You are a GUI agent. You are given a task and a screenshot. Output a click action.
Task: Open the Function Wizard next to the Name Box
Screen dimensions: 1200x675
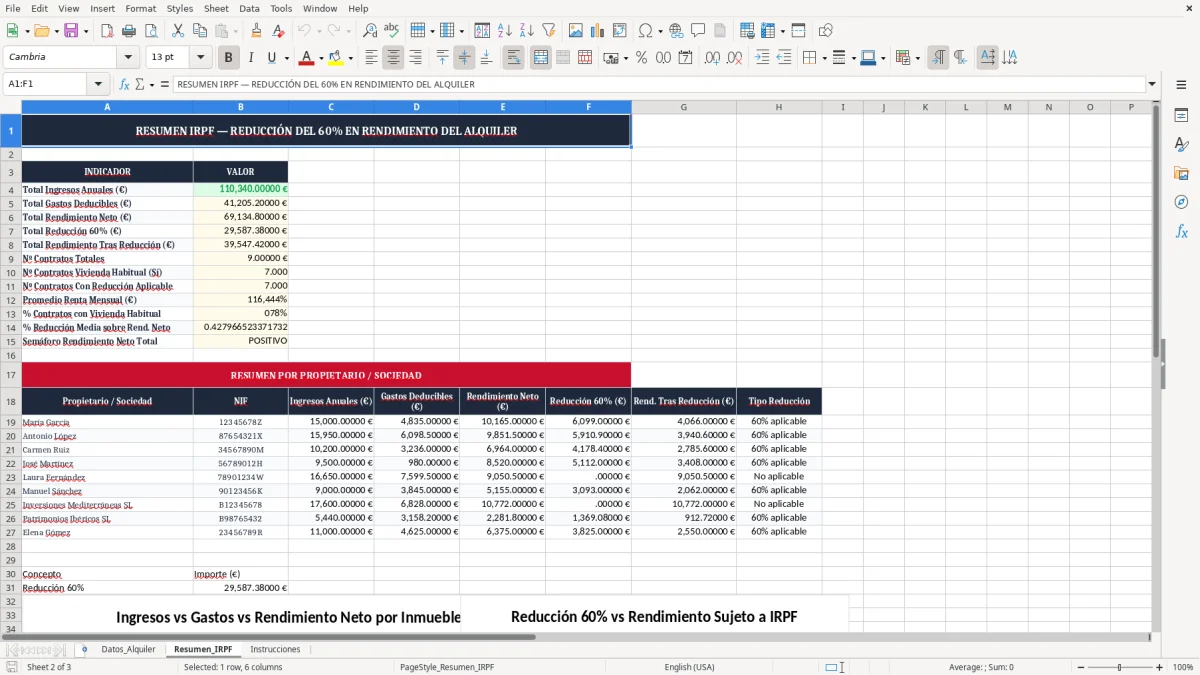124,85
